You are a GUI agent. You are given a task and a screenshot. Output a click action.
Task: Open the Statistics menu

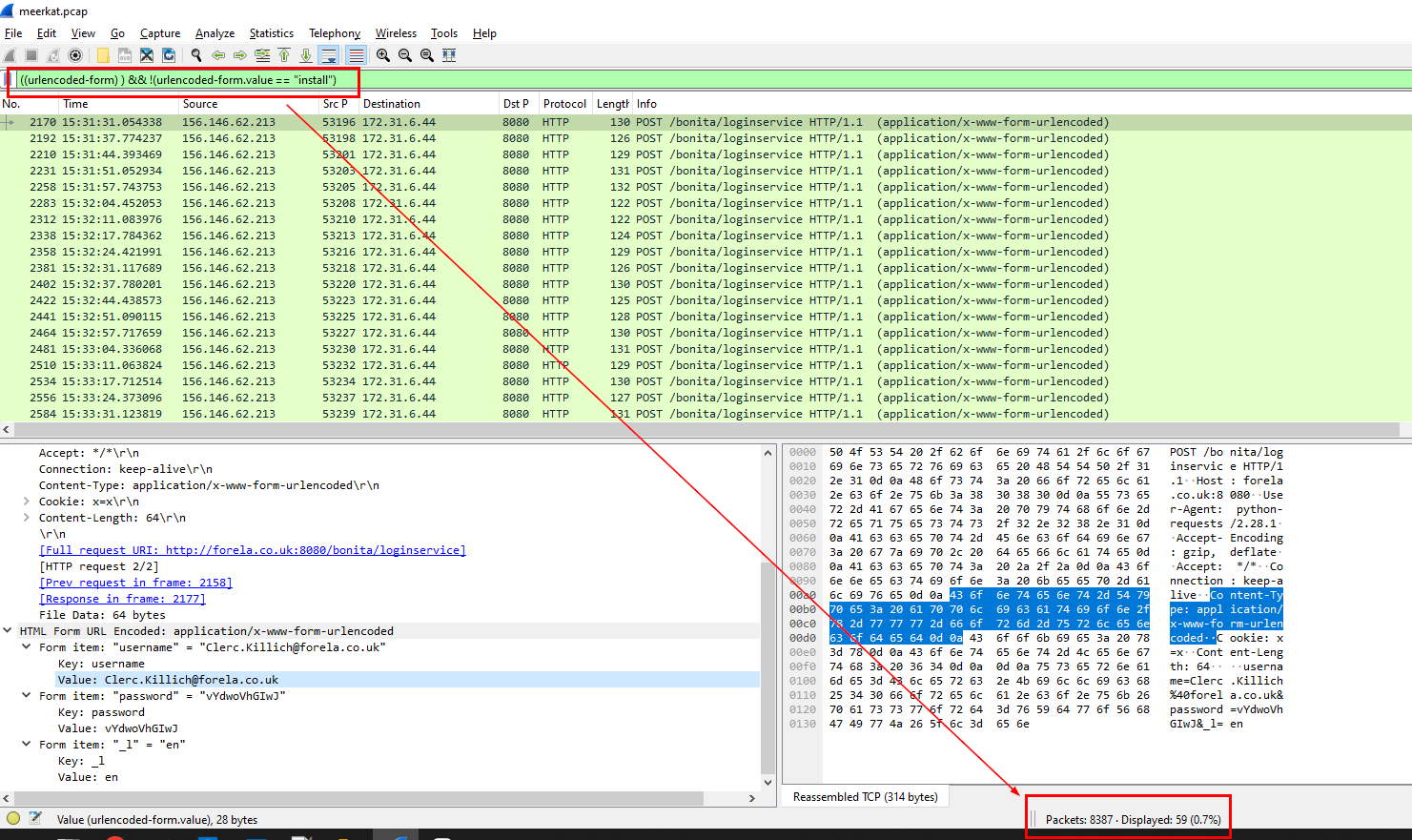coord(271,33)
